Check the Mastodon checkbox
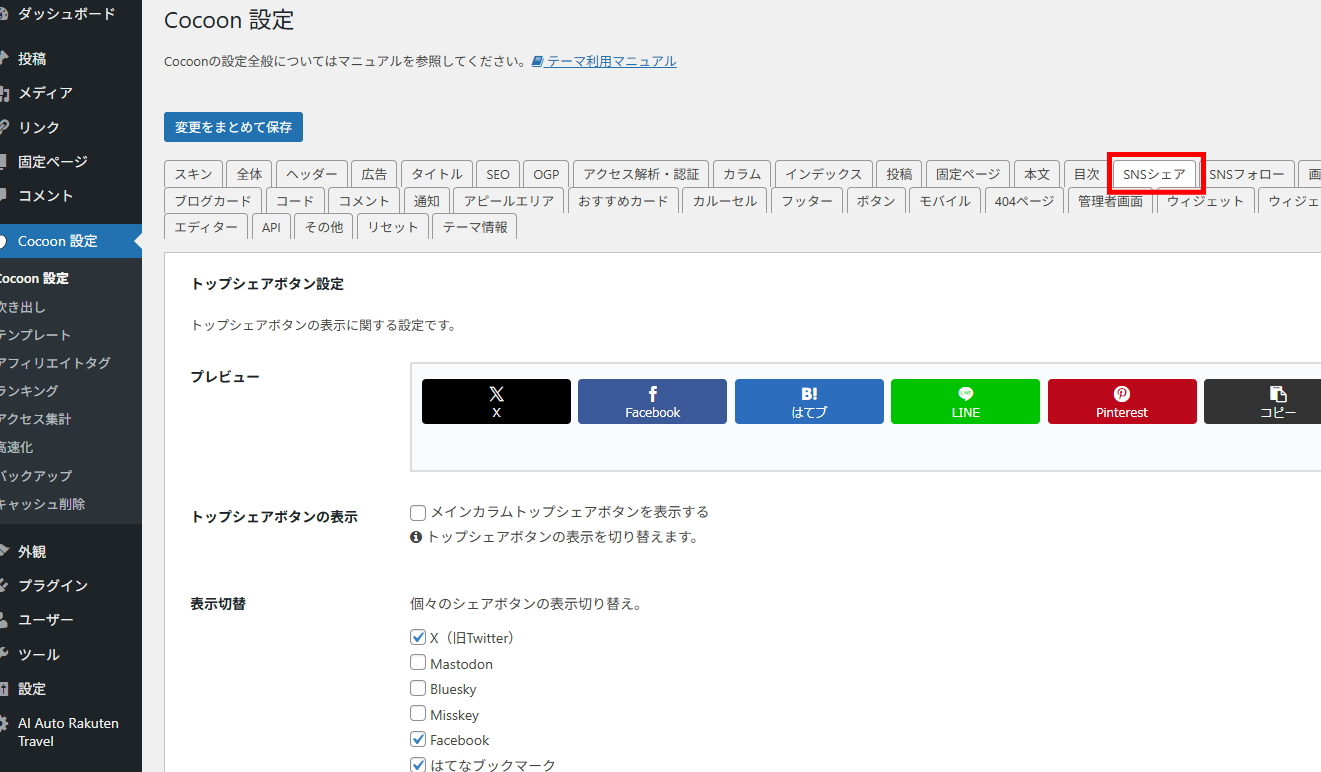 pos(418,662)
